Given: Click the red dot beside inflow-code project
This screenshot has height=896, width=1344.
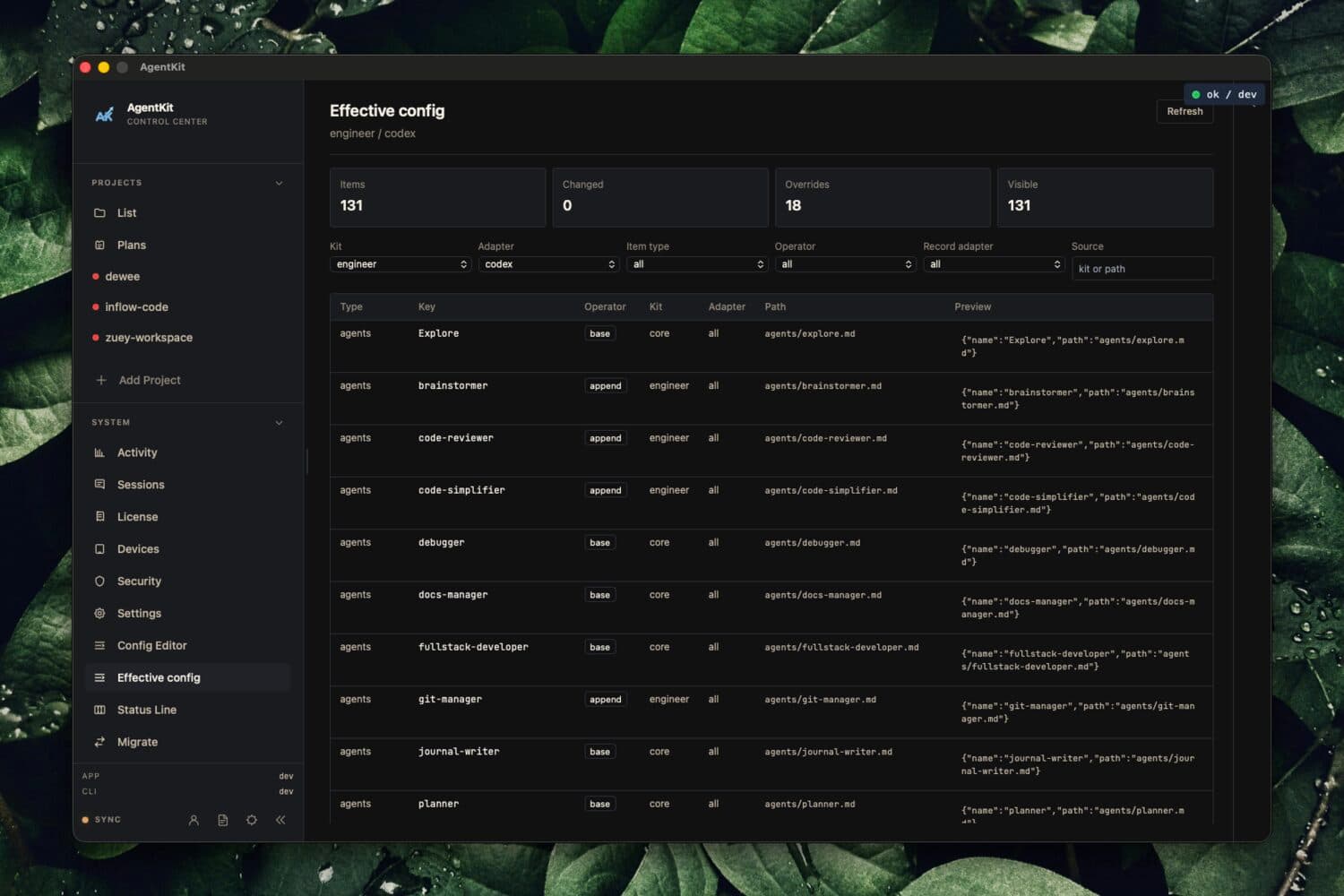Looking at the screenshot, I should [x=96, y=307].
